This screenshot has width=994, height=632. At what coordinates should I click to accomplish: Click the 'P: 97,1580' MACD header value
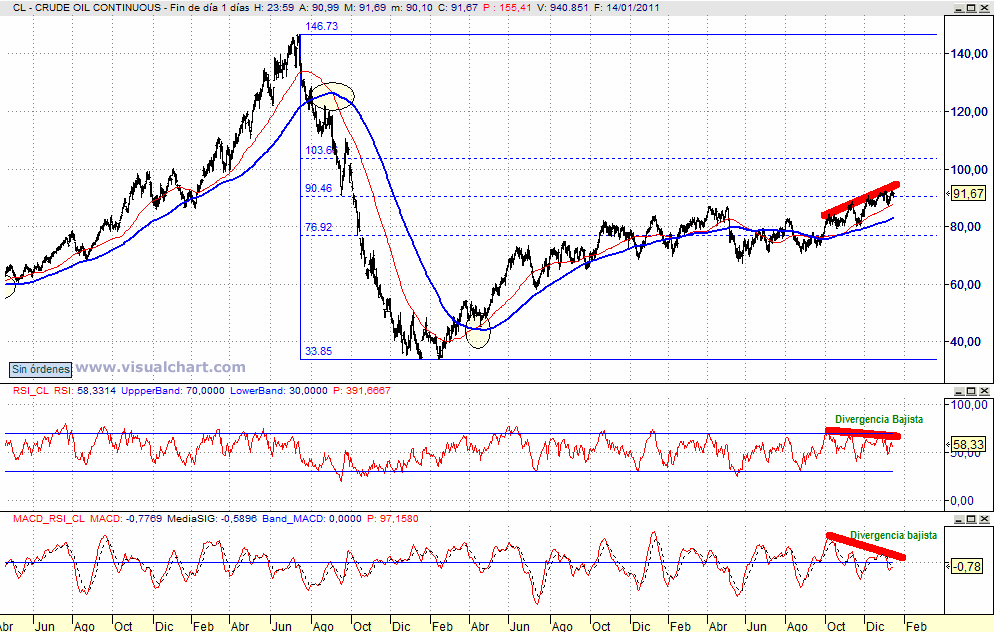click(x=393, y=519)
